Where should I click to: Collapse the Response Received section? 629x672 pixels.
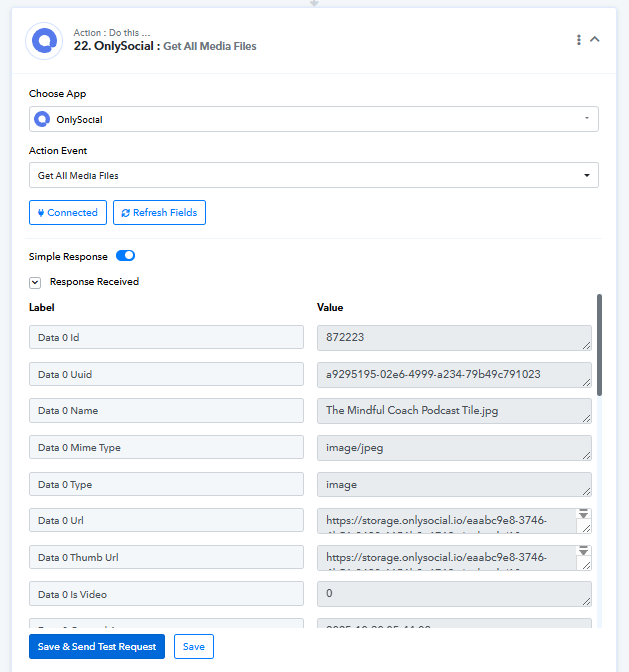click(35, 282)
